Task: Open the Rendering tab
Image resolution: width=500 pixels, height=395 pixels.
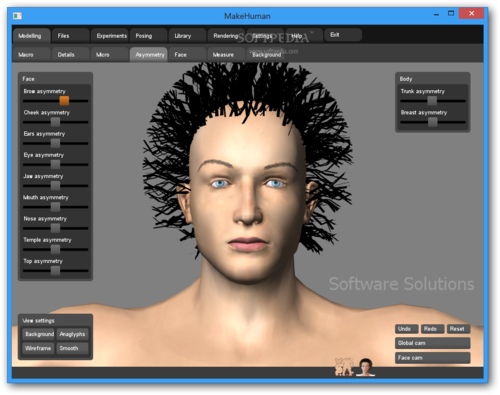Action: click(226, 36)
